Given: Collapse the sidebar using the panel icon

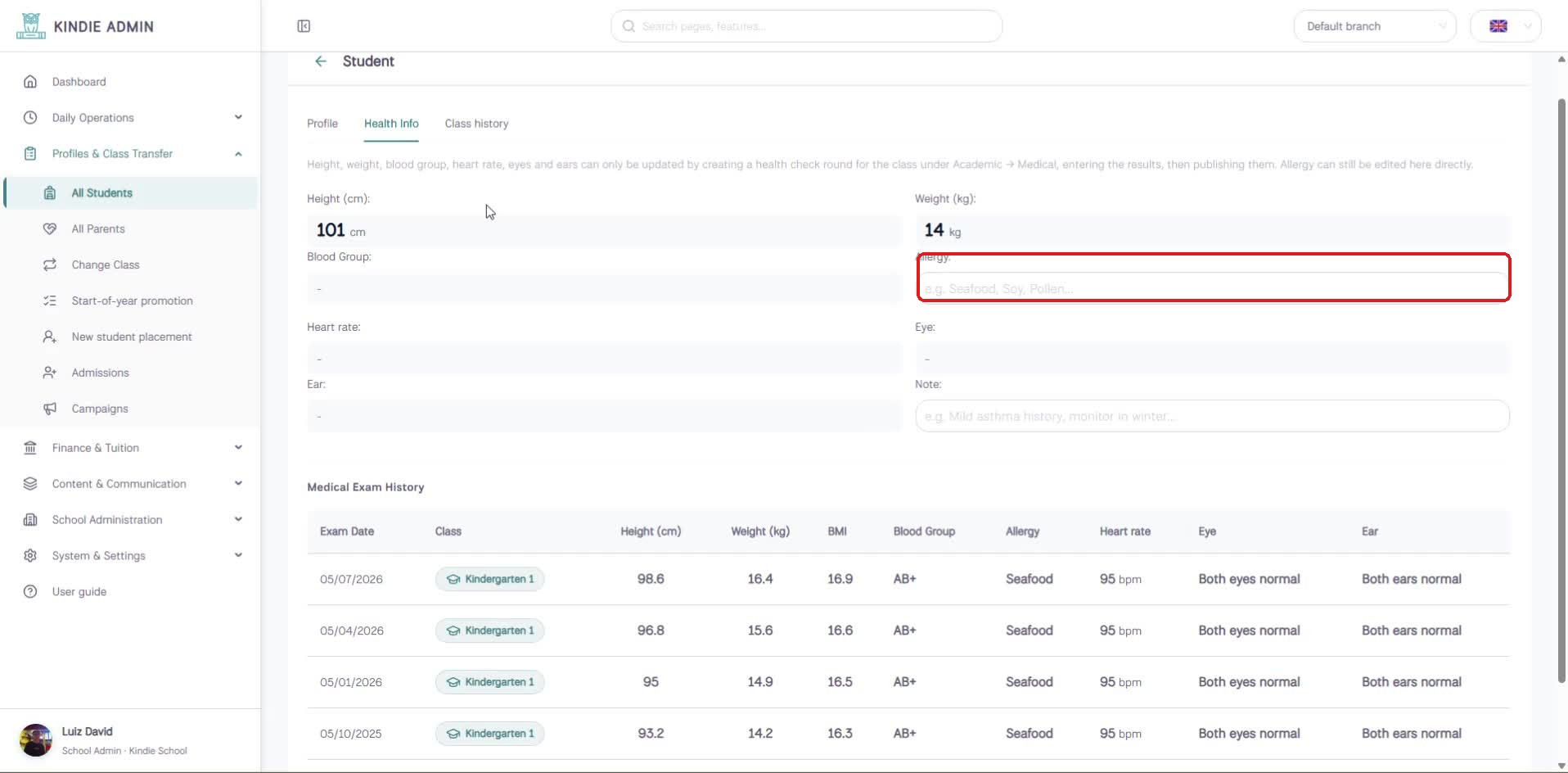Looking at the screenshot, I should [304, 26].
